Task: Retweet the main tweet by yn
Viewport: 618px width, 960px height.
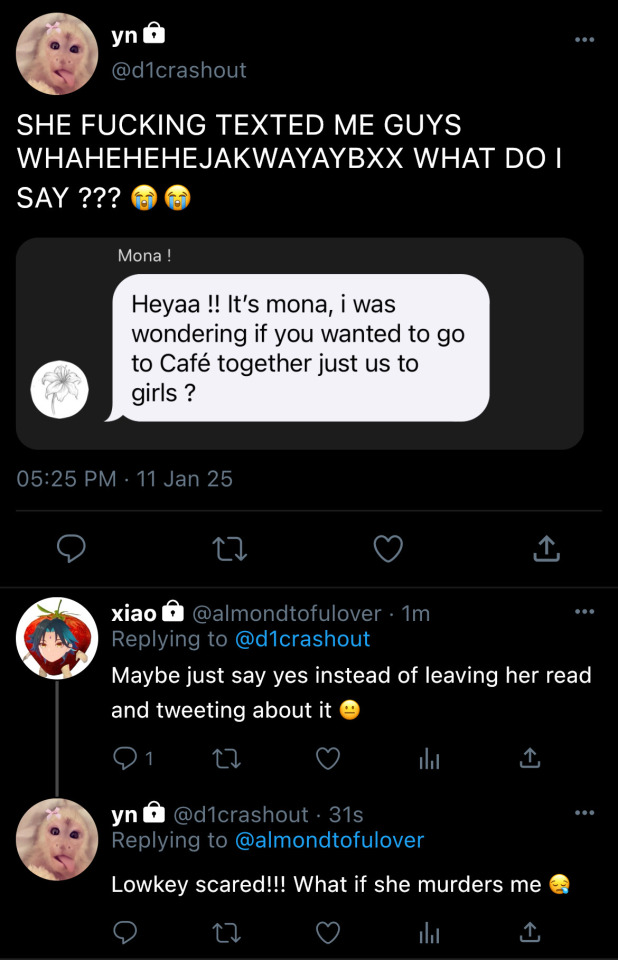Action: coord(229,548)
